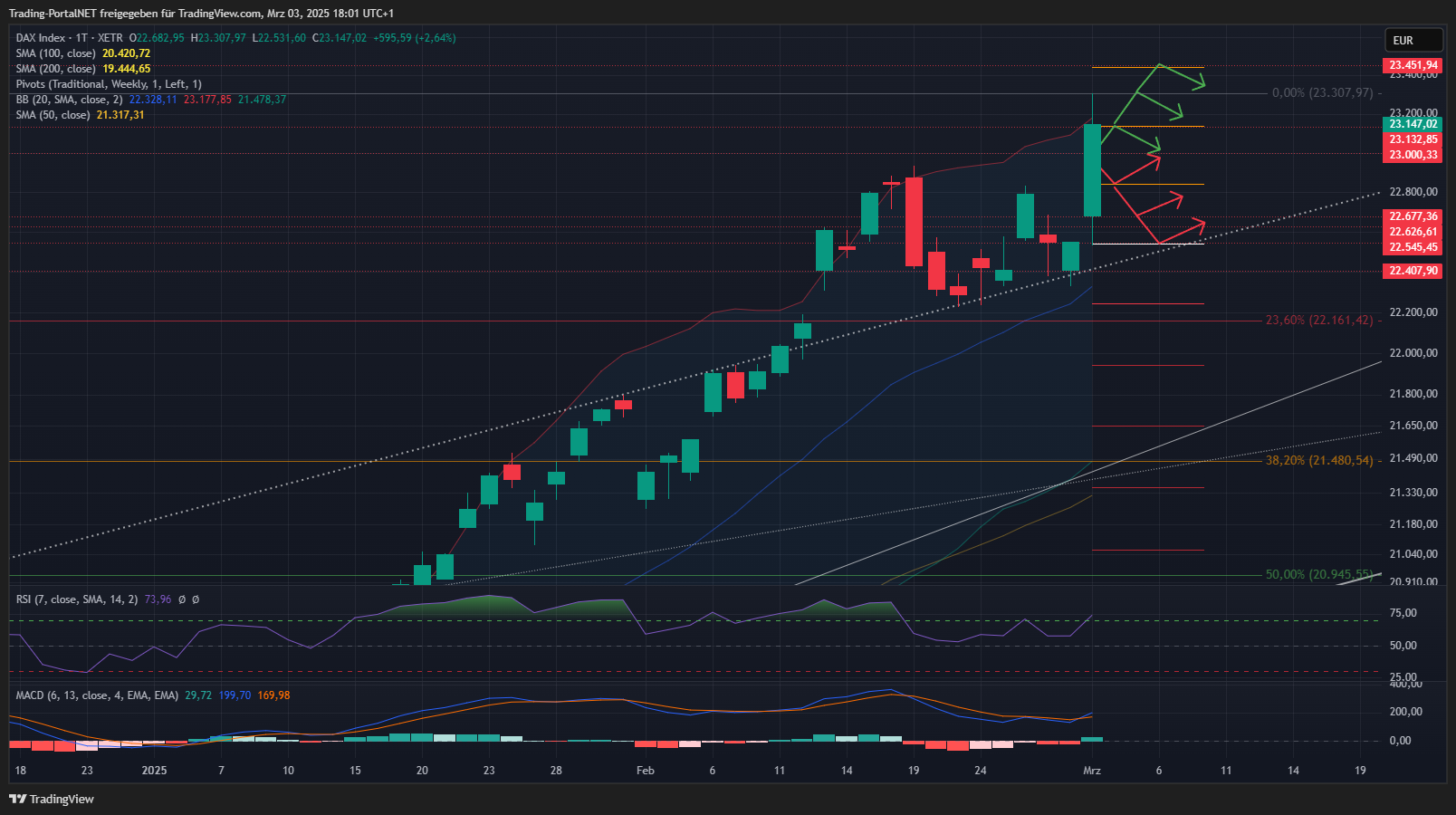This screenshot has width=1456, height=815.
Task: Select the SMA (200, close) indicator legend
Action: point(55,69)
